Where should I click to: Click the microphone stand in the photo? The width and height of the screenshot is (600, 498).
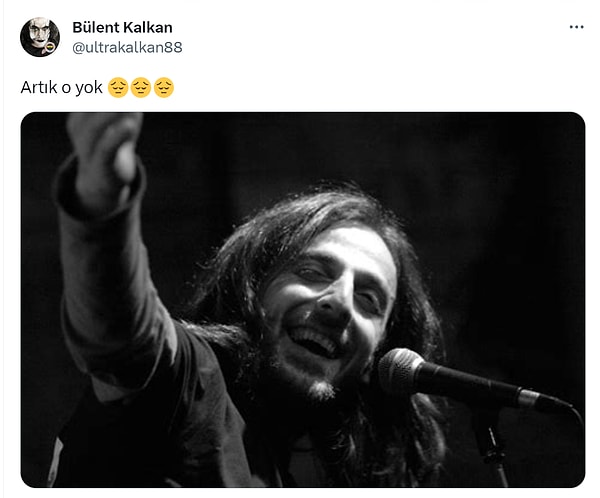pyautogui.click(x=492, y=450)
